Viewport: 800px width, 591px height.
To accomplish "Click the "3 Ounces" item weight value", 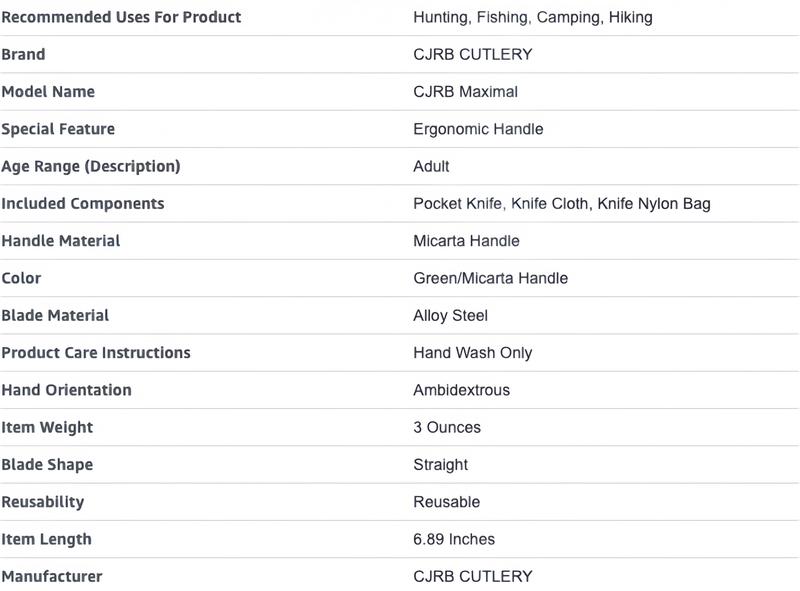I will tap(446, 427).
